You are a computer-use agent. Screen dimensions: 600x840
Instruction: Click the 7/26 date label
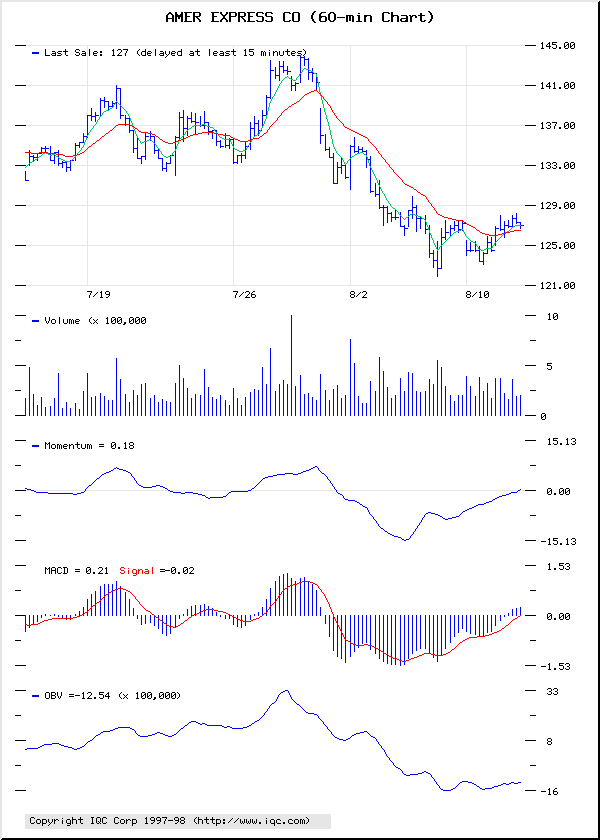[245, 295]
